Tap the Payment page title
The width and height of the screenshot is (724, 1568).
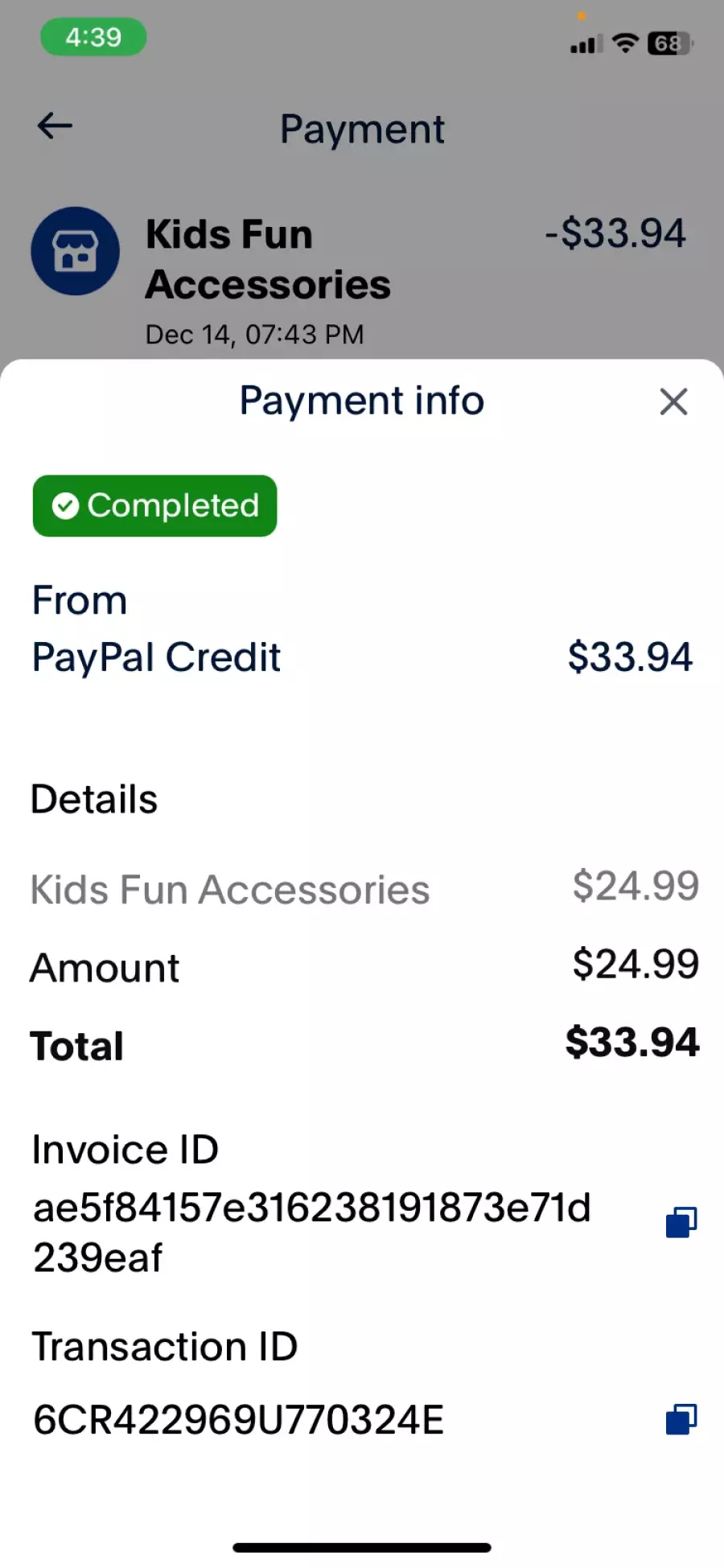tap(362, 129)
